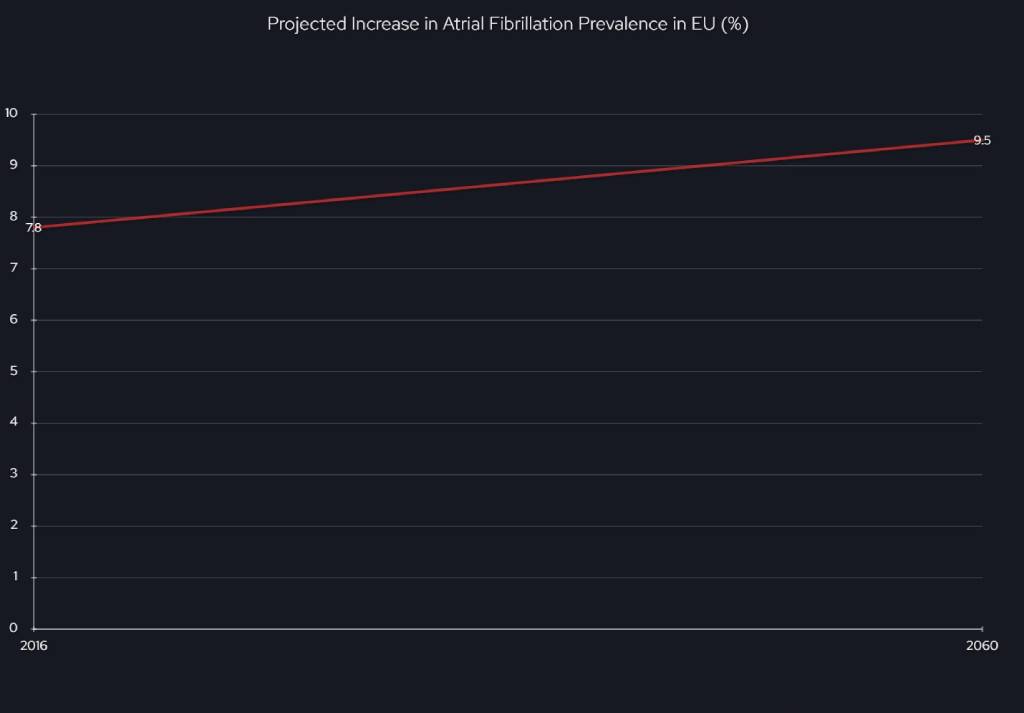Click the y-axis tick label 5
Screen dimensions: 1024x713
[14, 371]
